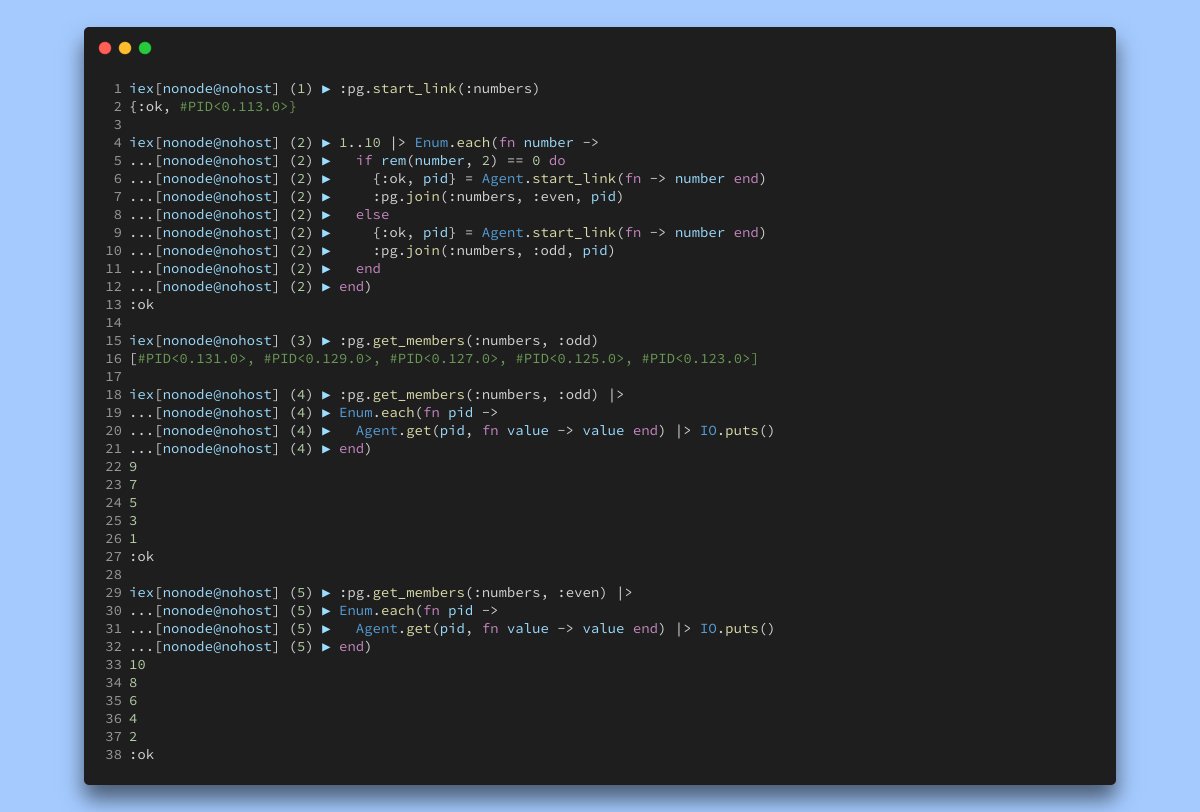Click ':pg.get_members(:numbers, :even) |>' on line 29
This screenshot has height=812, width=1200.
486,592
